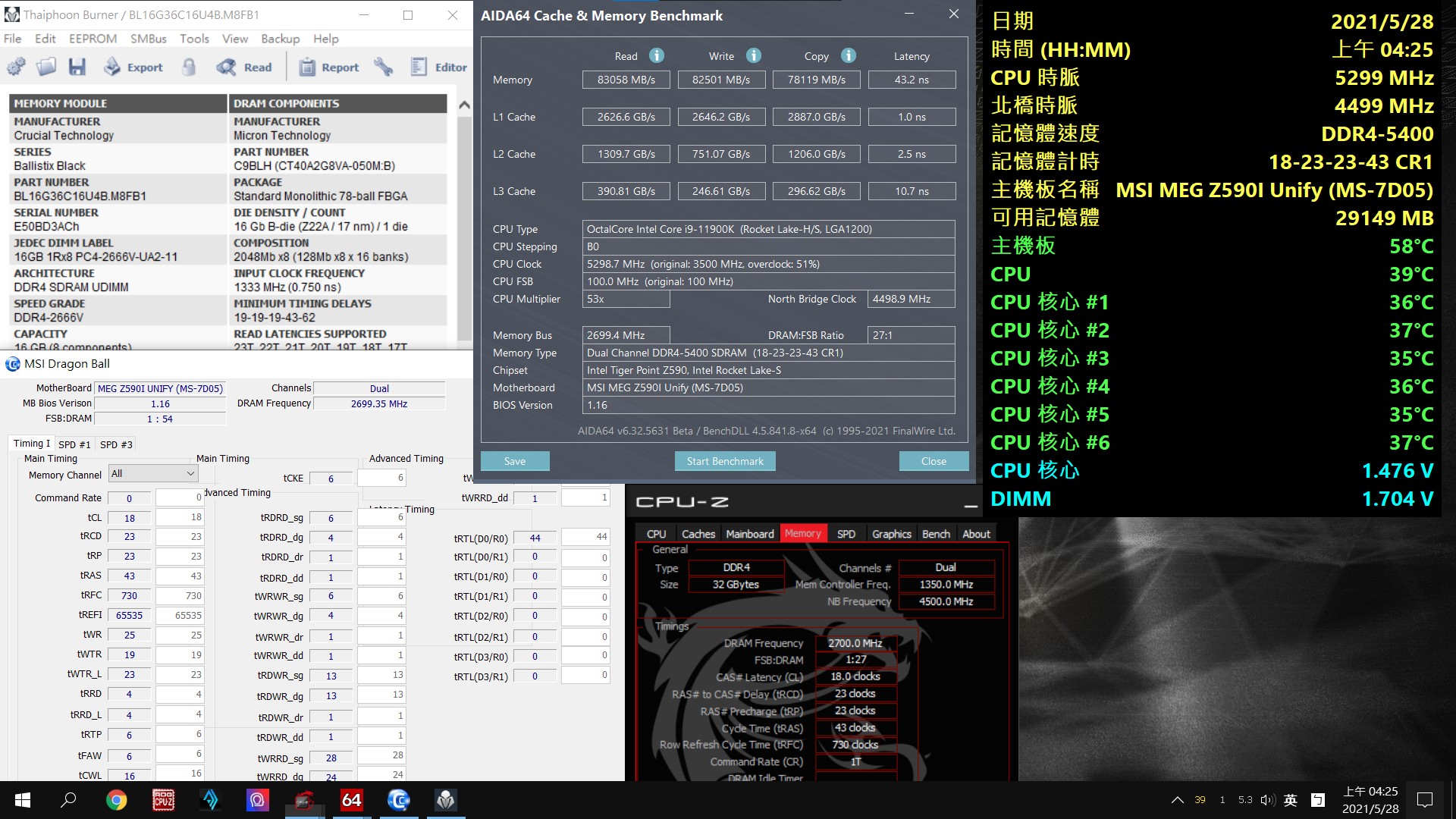This screenshot has width=1456, height=819.
Task: Switch to the Bench tab in CPU-Z
Action: [936, 534]
